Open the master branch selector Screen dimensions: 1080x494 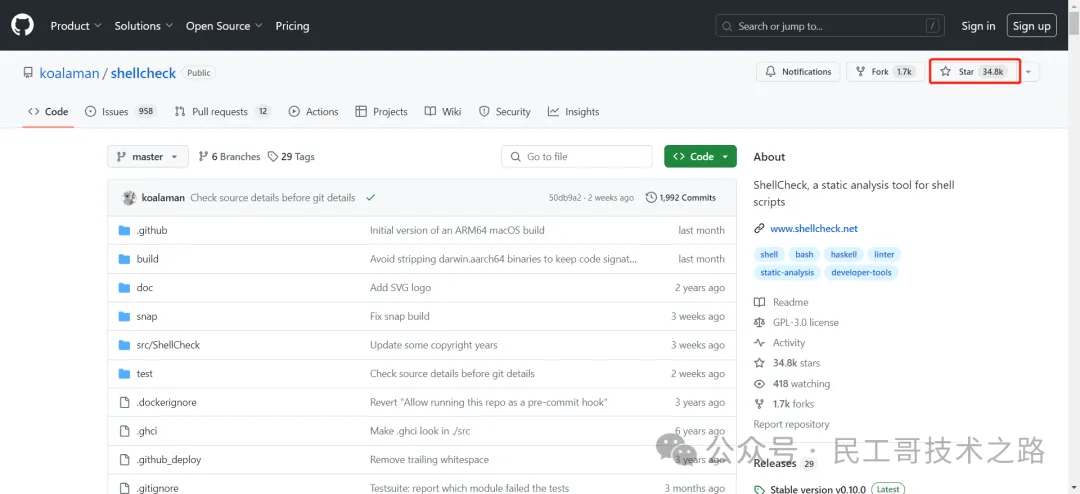click(147, 157)
